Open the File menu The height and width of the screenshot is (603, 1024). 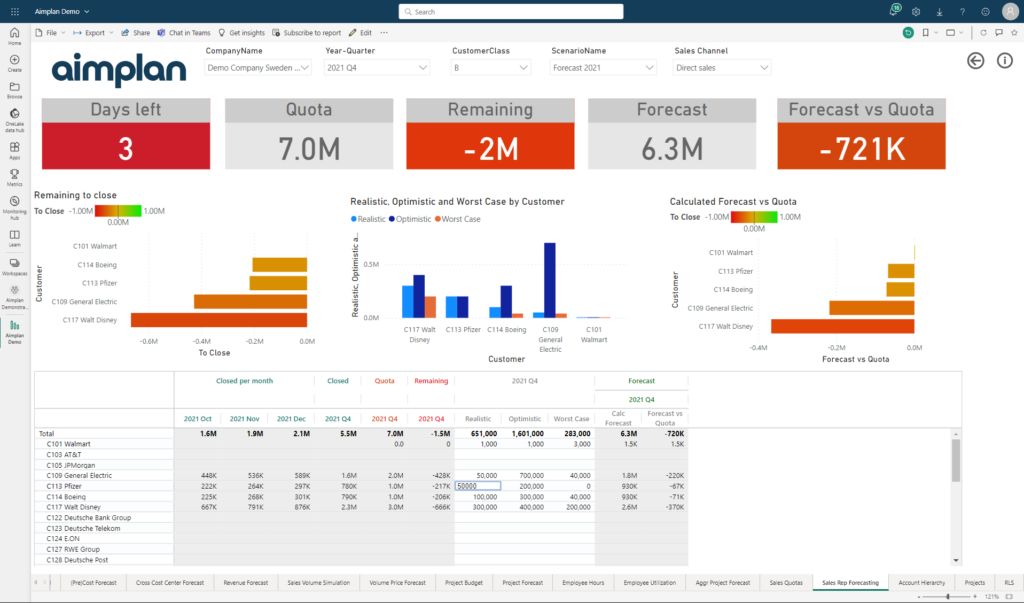pyautogui.click(x=50, y=33)
